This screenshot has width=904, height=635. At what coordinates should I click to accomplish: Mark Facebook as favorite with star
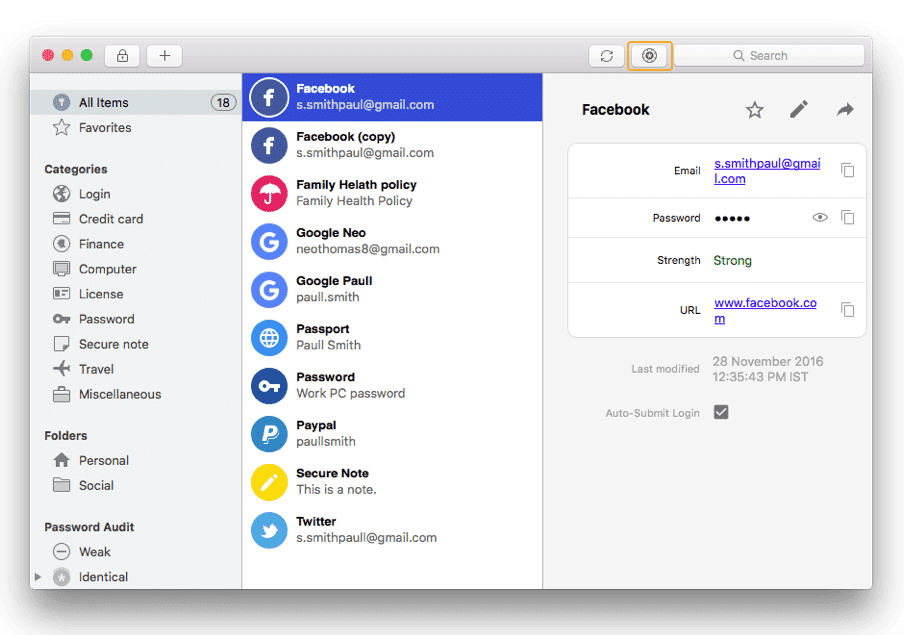tap(755, 110)
